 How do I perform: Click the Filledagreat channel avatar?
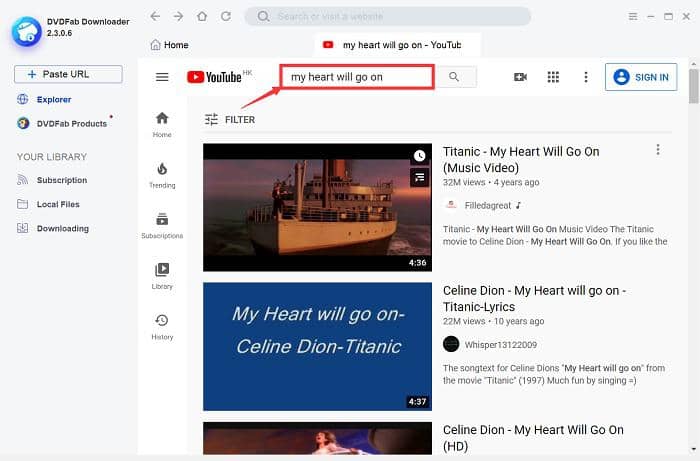click(451, 205)
